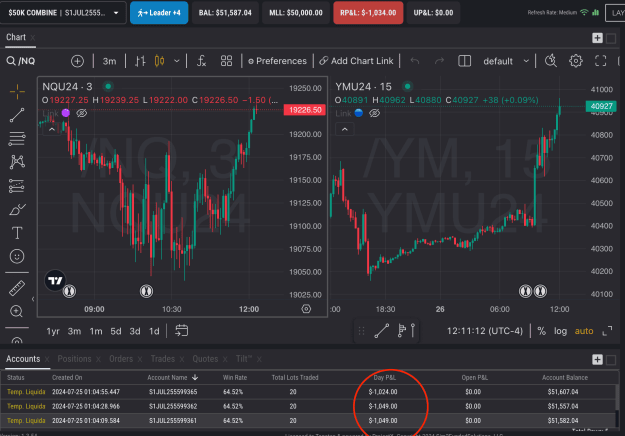The height and width of the screenshot is (436, 625).
Task: Open the chart layout grid icon
Action: [x=226, y=61]
